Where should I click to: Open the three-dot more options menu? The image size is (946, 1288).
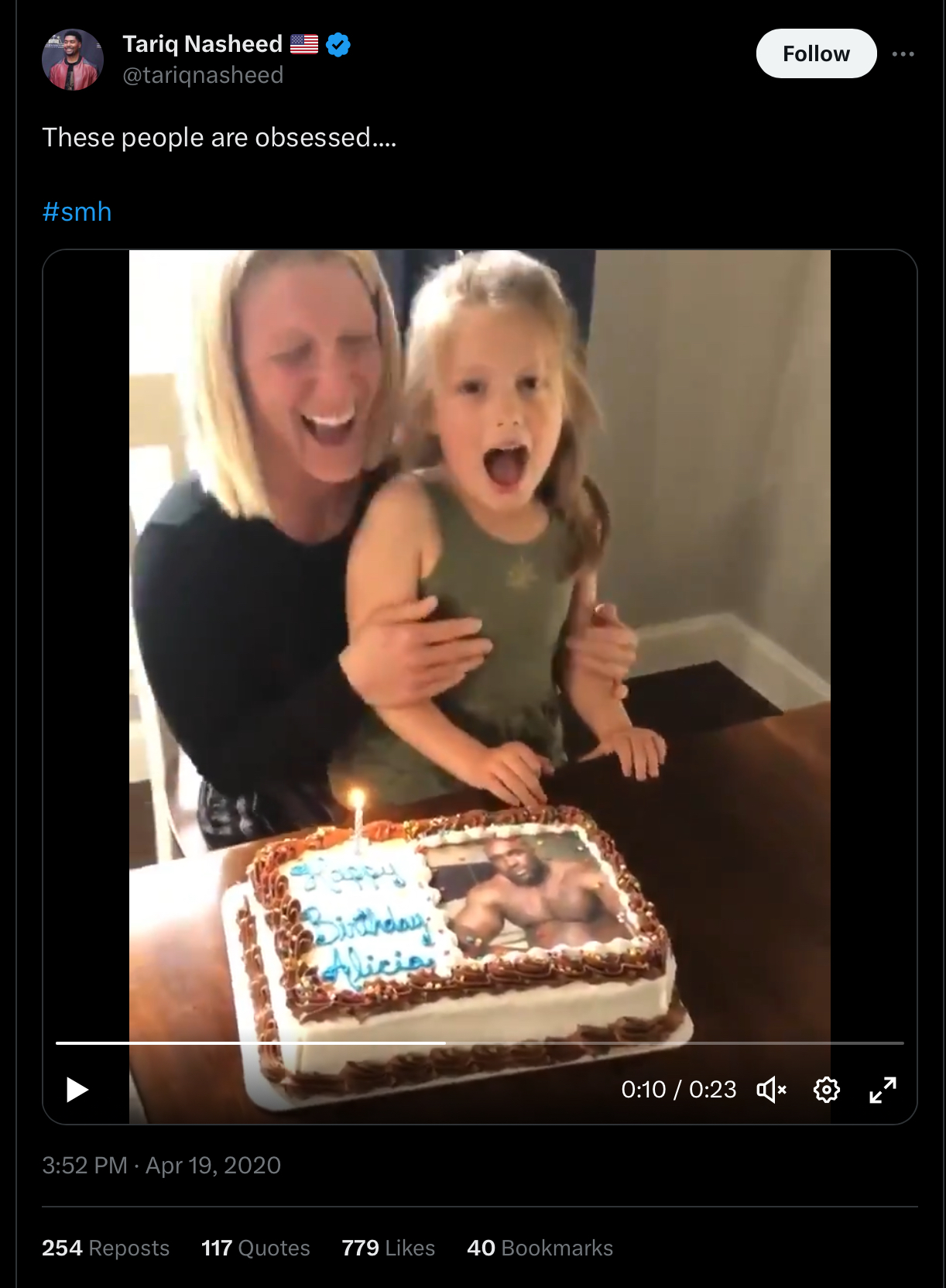pyautogui.click(x=903, y=53)
